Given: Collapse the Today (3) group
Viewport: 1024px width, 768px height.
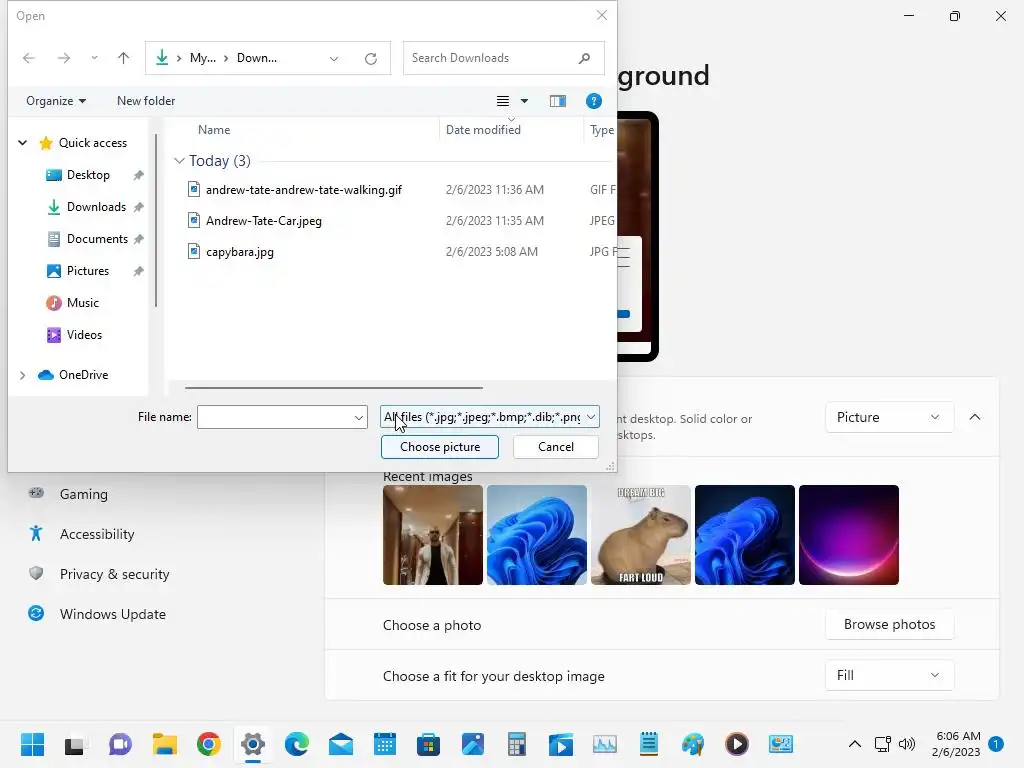Looking at the screenshot, I should coord(179,161).
